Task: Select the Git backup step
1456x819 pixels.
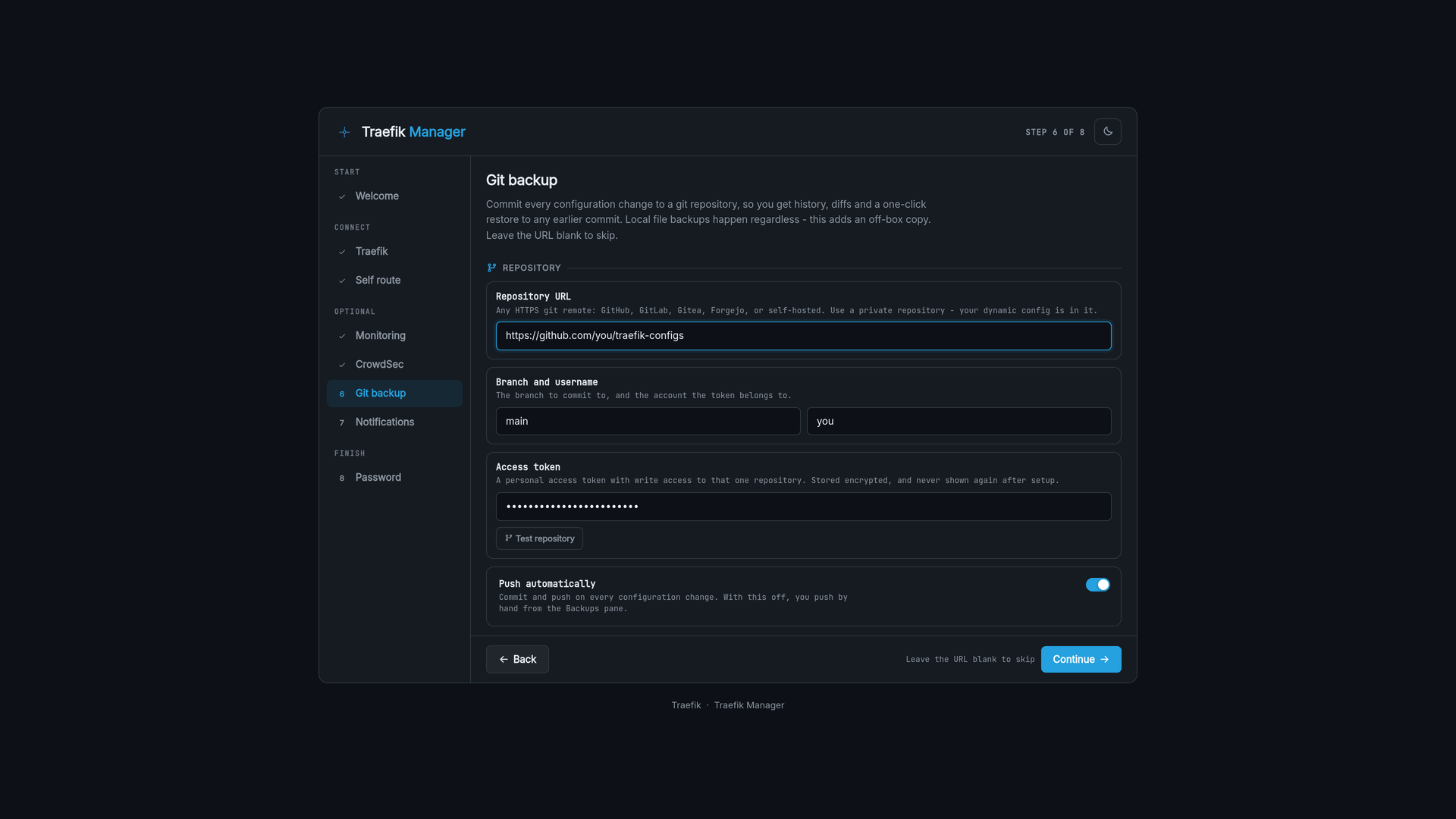Action: [394, 394]
